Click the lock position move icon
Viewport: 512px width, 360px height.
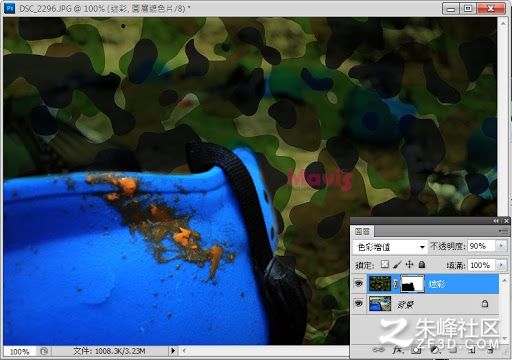pyautogui.click(x=409, y=265)
